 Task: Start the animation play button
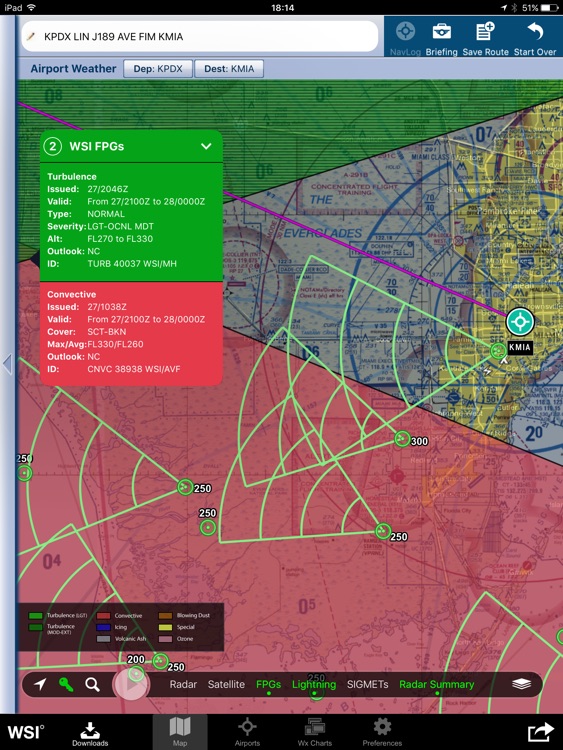(x=131, y=684)
